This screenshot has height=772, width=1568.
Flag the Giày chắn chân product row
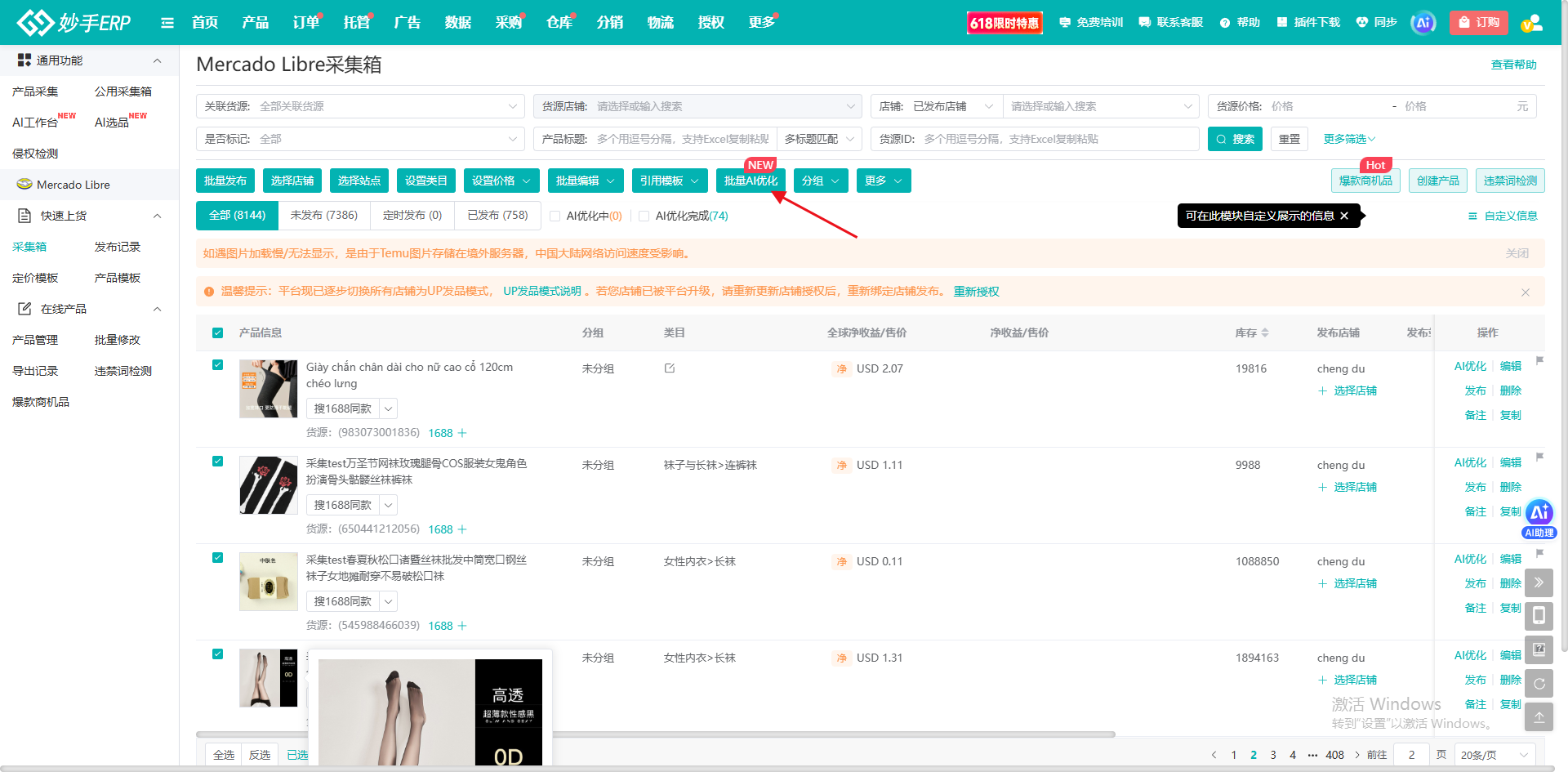[x=1539, y=360]
